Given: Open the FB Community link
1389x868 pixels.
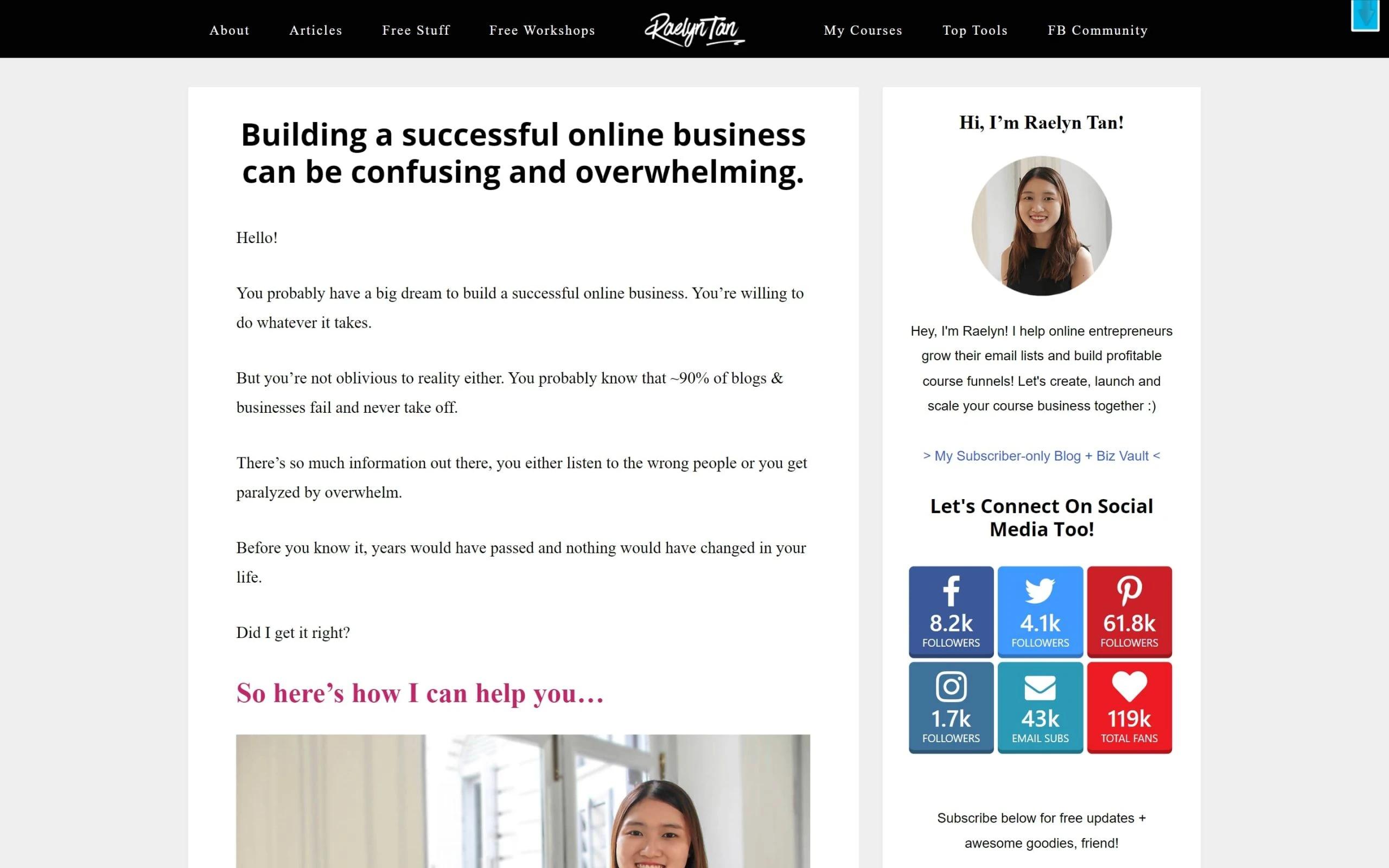Looking at the screenshot, I should [1098, 30].
